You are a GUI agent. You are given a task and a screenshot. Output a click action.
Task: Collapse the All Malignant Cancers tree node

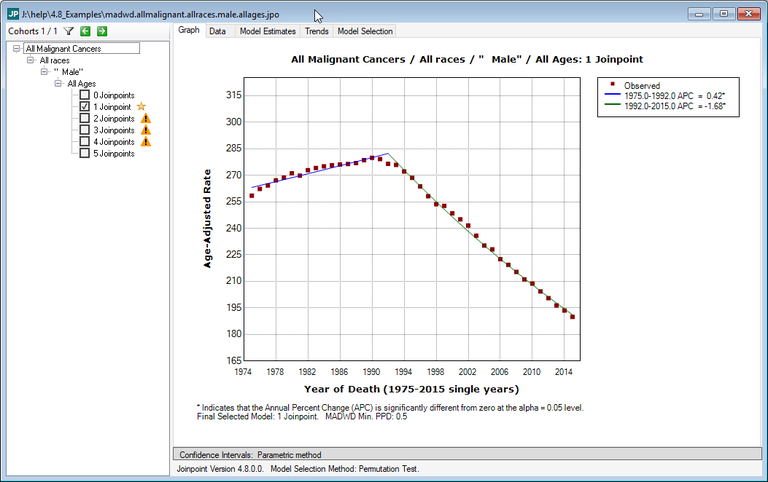click(x=17, y=48)
